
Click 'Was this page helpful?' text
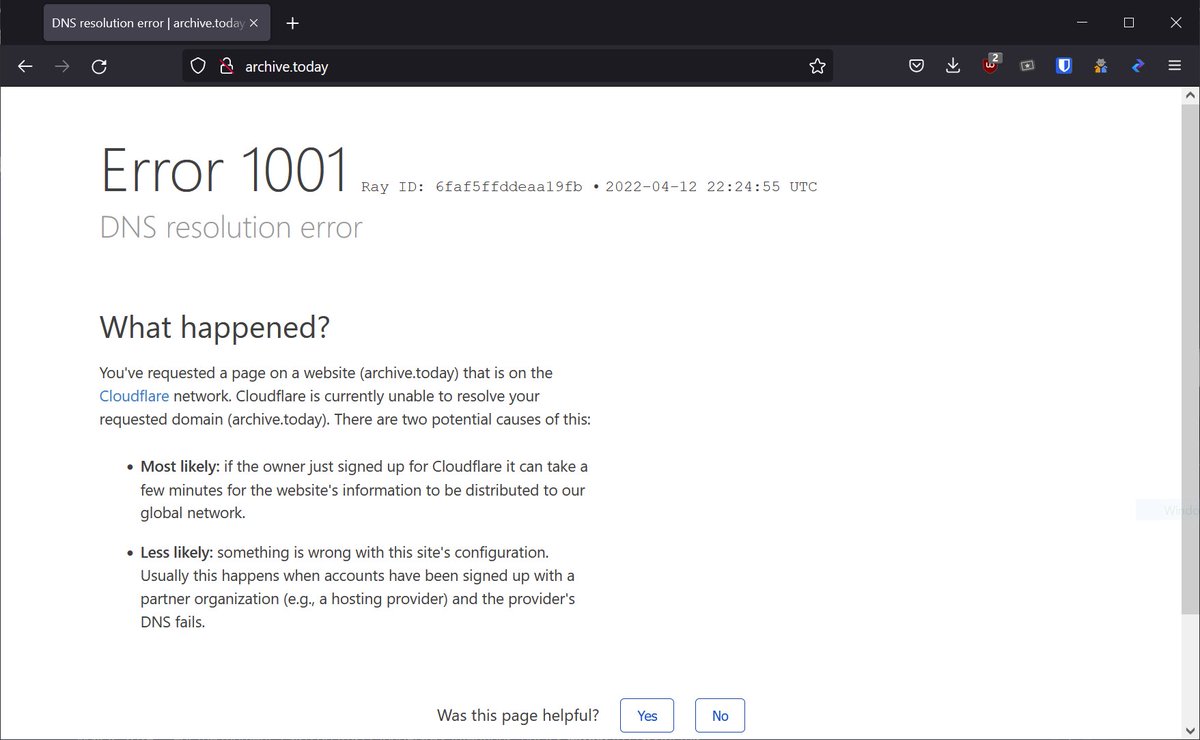(x=518, y=716)
